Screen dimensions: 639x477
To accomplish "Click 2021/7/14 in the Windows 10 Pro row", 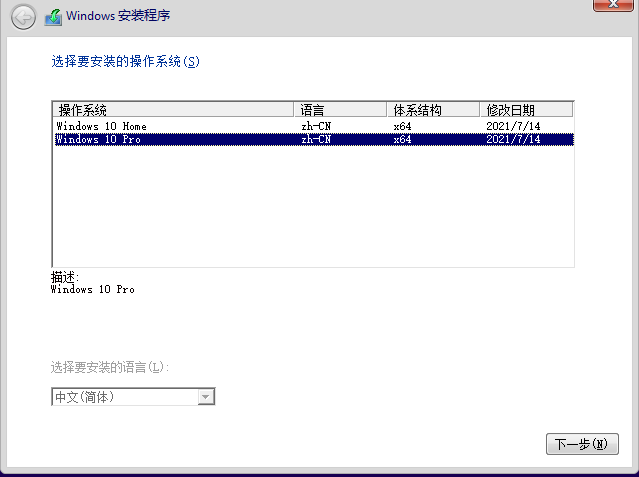I will (513, 139).
